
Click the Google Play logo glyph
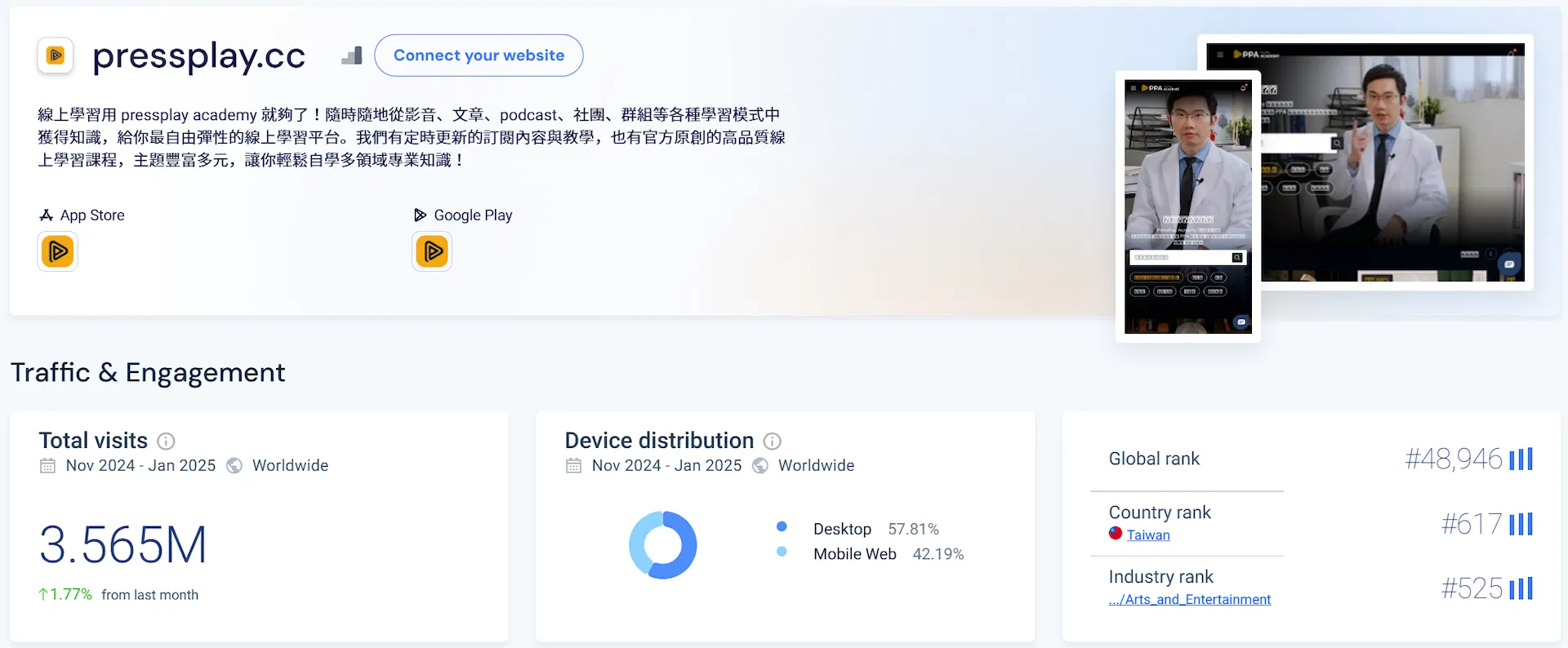click(420, 215)
